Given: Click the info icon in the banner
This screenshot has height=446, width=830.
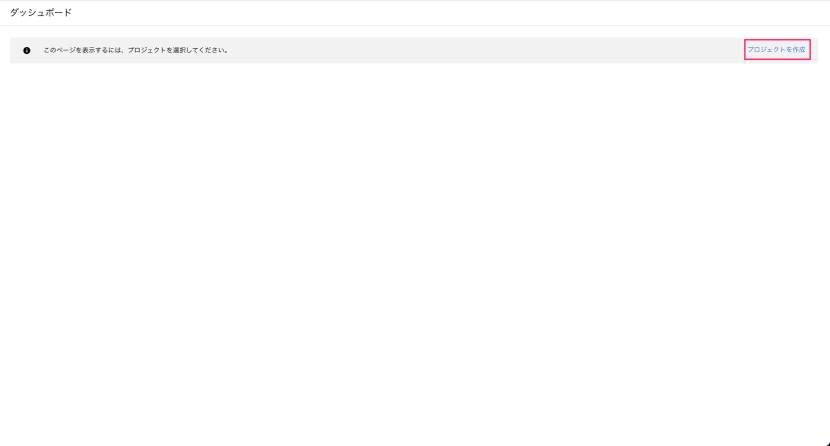Looking at the screenshot, I should [26, 51].
